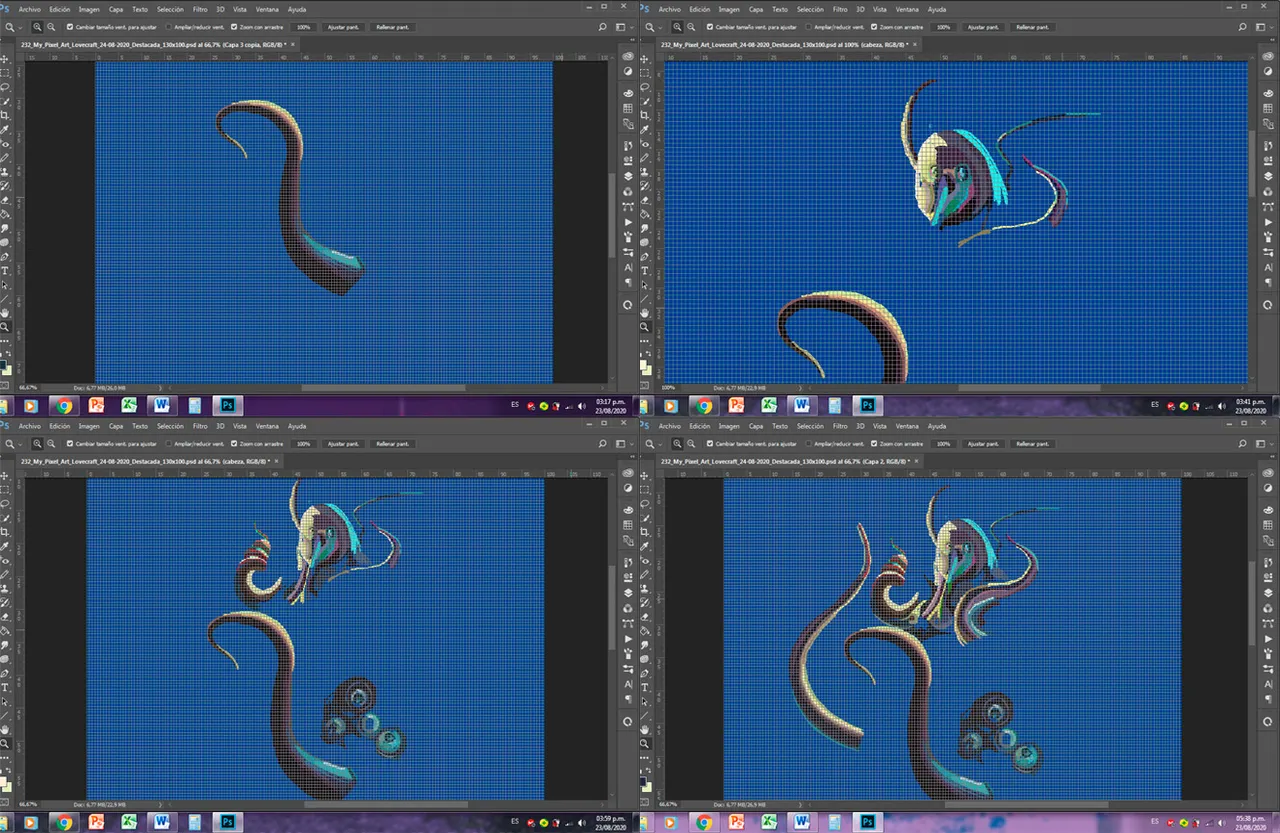Open the Selección menu in bottom-left window

pos(170,426)
